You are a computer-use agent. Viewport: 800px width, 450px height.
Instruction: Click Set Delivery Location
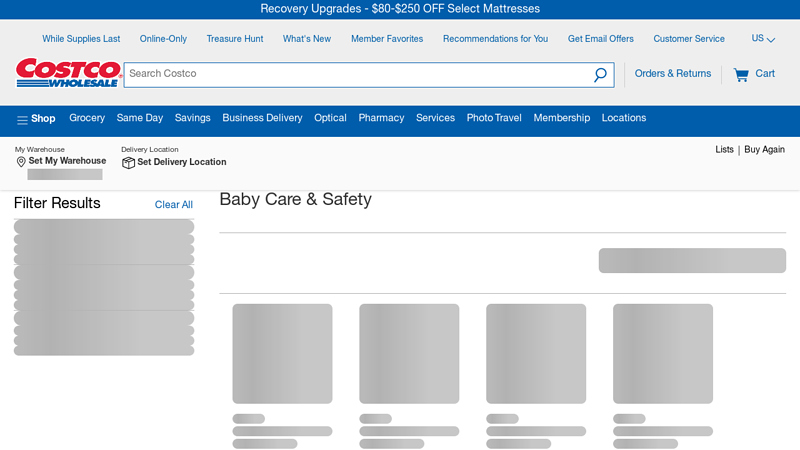pyautogui.click(x=182, y=162)
